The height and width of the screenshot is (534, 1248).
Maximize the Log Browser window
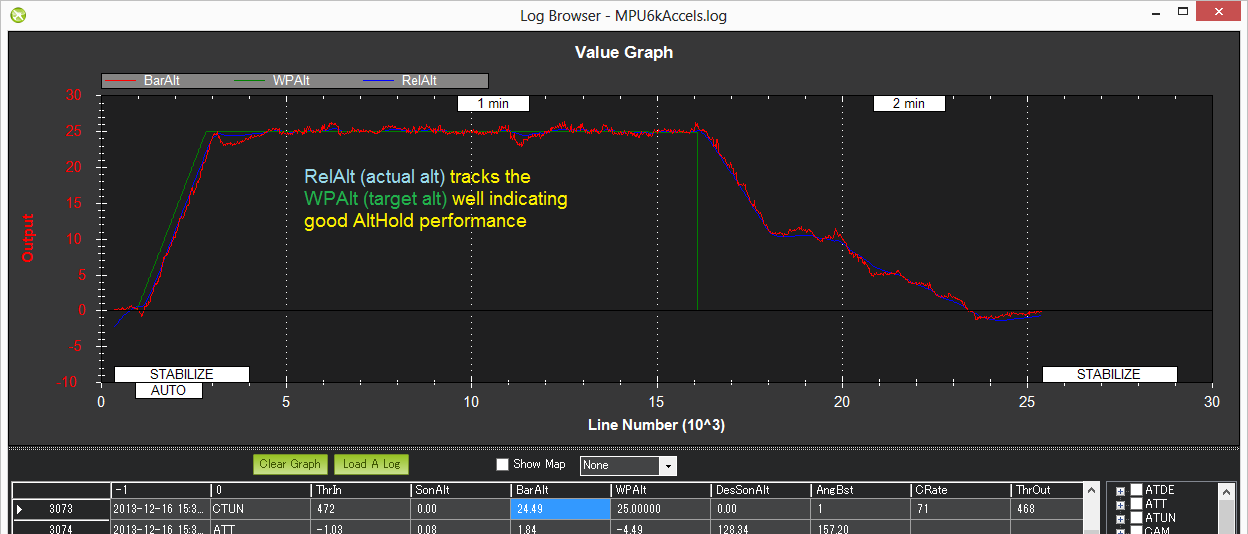tap(1183, 12)
